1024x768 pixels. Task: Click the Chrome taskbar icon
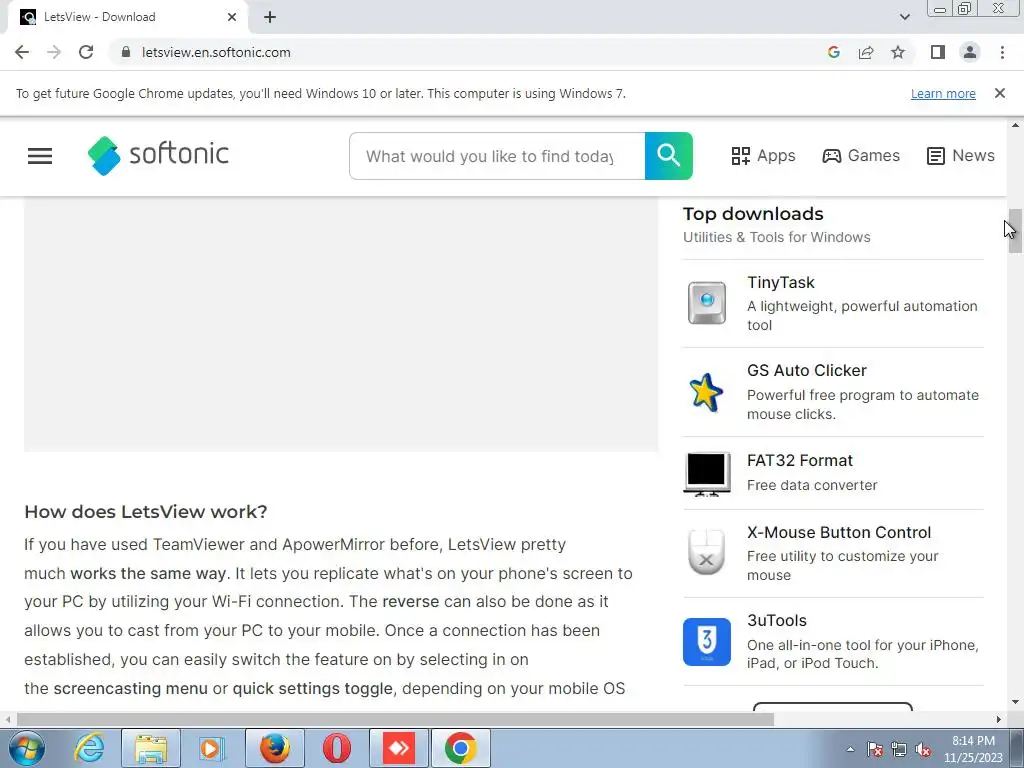460,748
